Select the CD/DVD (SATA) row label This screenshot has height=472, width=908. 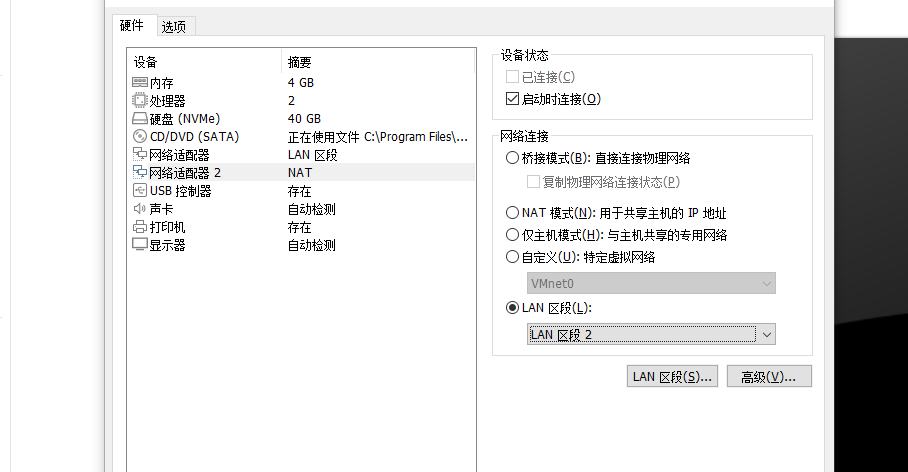click(194, 137)
